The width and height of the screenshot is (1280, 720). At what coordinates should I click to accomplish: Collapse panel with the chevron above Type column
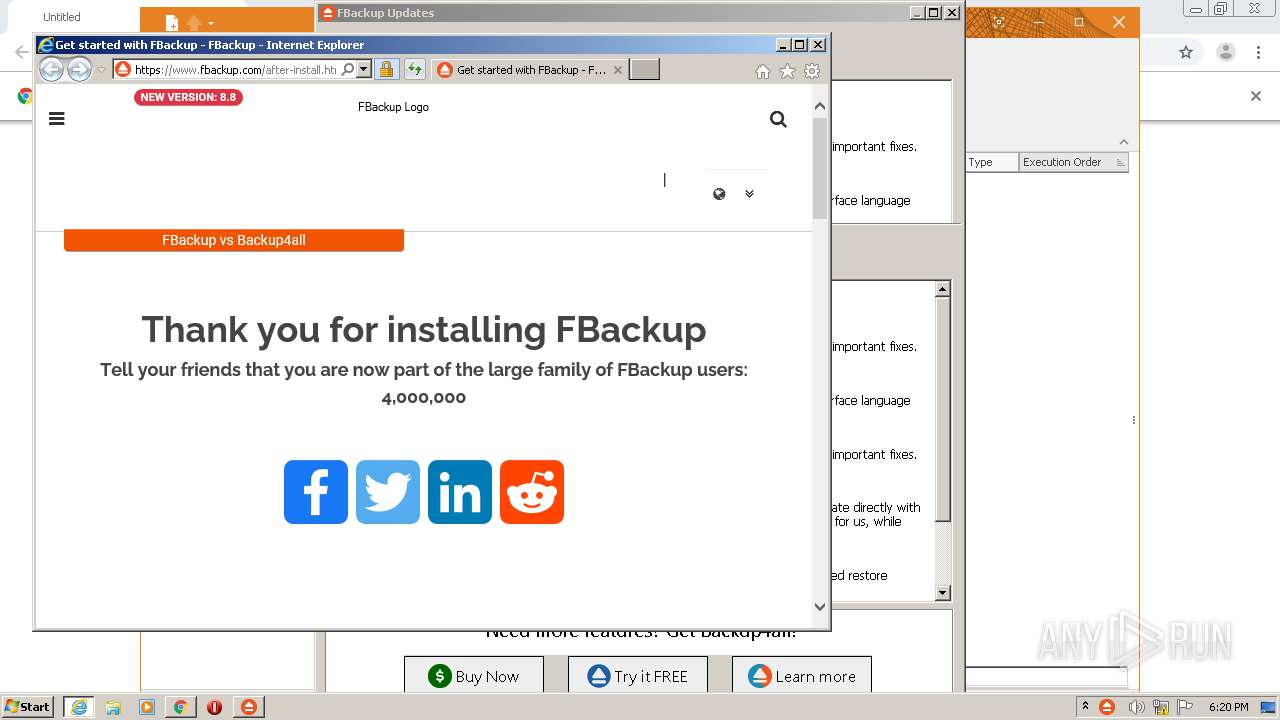1123,142
